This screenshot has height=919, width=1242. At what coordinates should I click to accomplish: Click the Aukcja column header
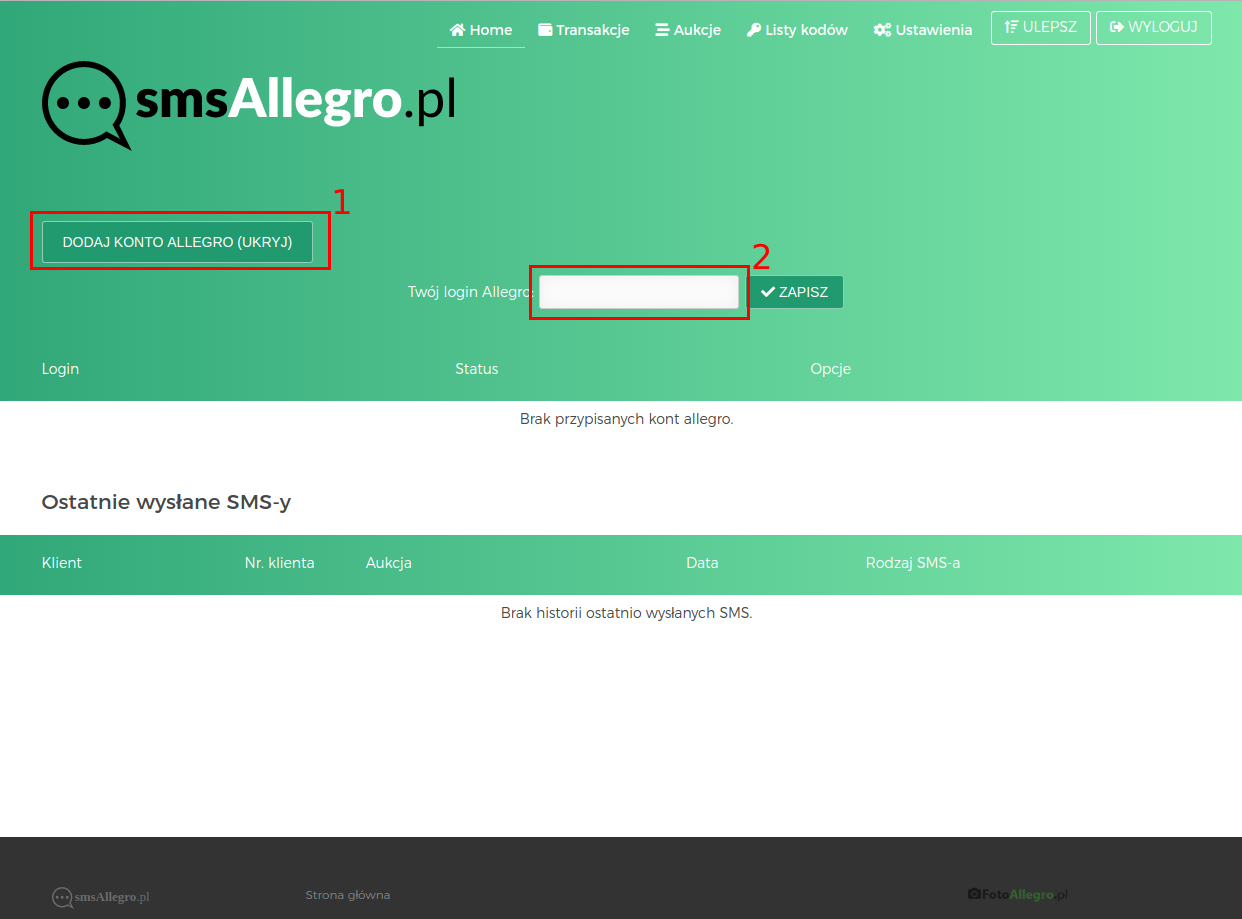389,563
